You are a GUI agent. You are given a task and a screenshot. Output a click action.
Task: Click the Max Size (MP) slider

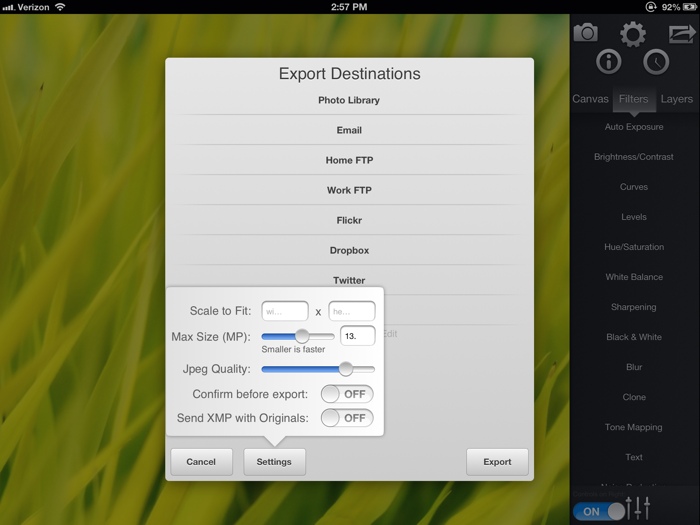[298, 336]
